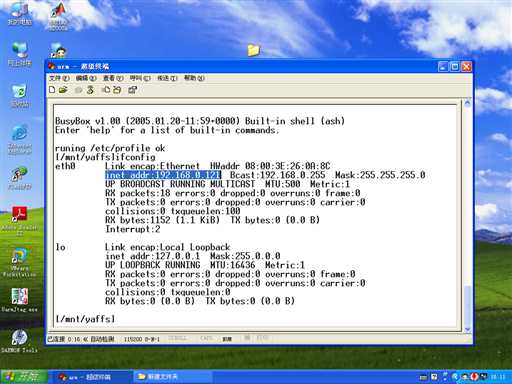Maximize the HyperTerminal window
This screenshot has width=512, height=384.
tap(455, 67)
